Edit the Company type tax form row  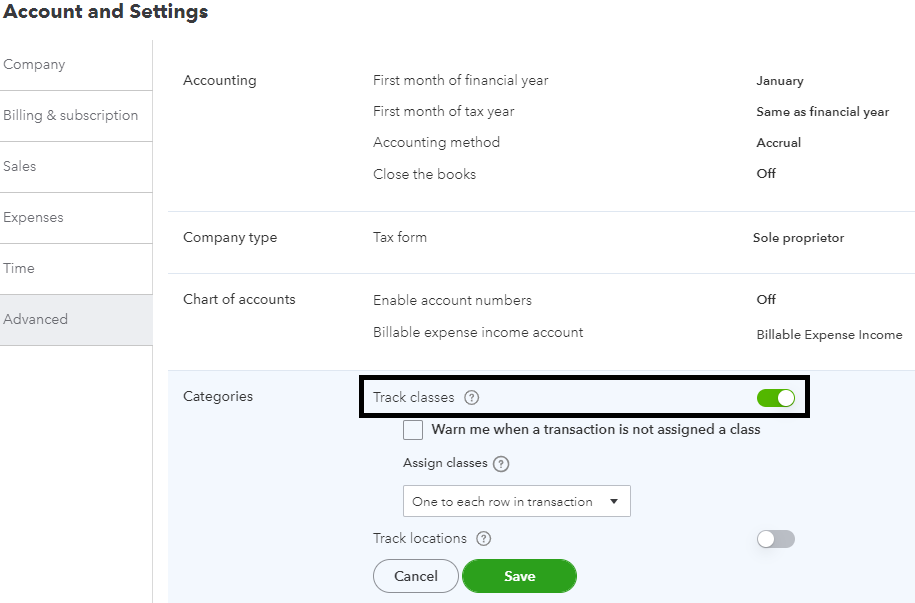pyautogui.click(x=400, y=238)
